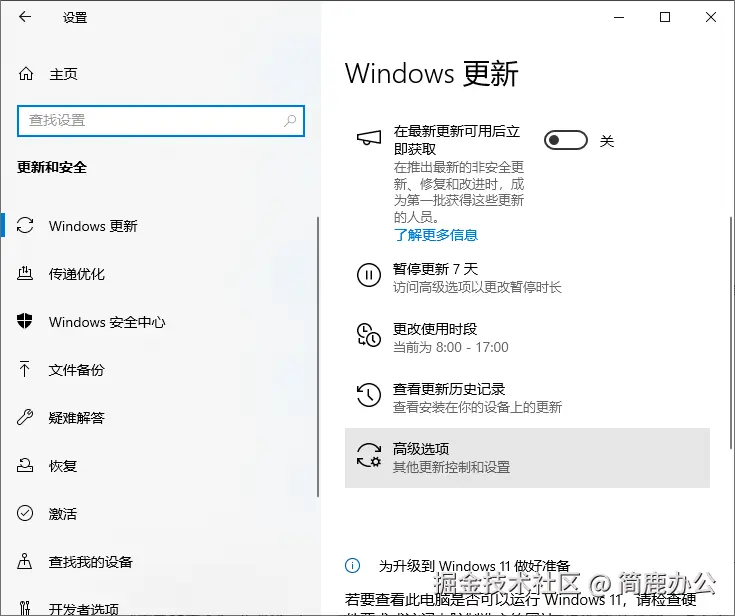Click the tools icon for 开发者选项
The width and height of the screenshot is (735, 616).
(25, 608)
